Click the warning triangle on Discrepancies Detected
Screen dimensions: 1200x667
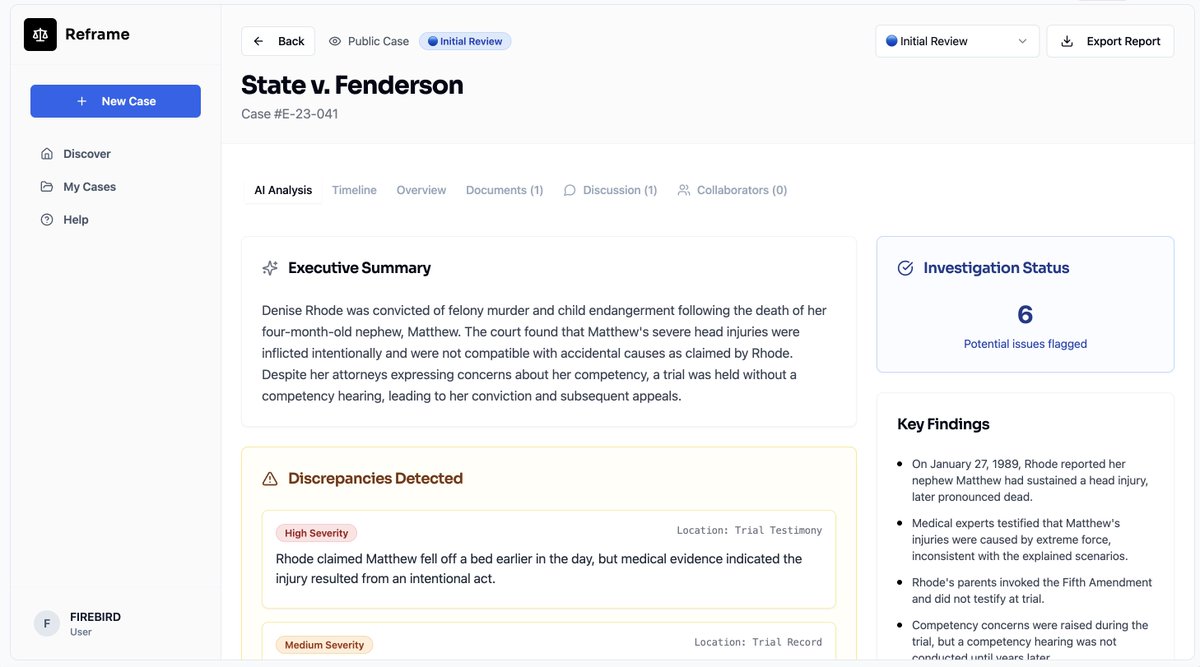[x=269, y=478]
